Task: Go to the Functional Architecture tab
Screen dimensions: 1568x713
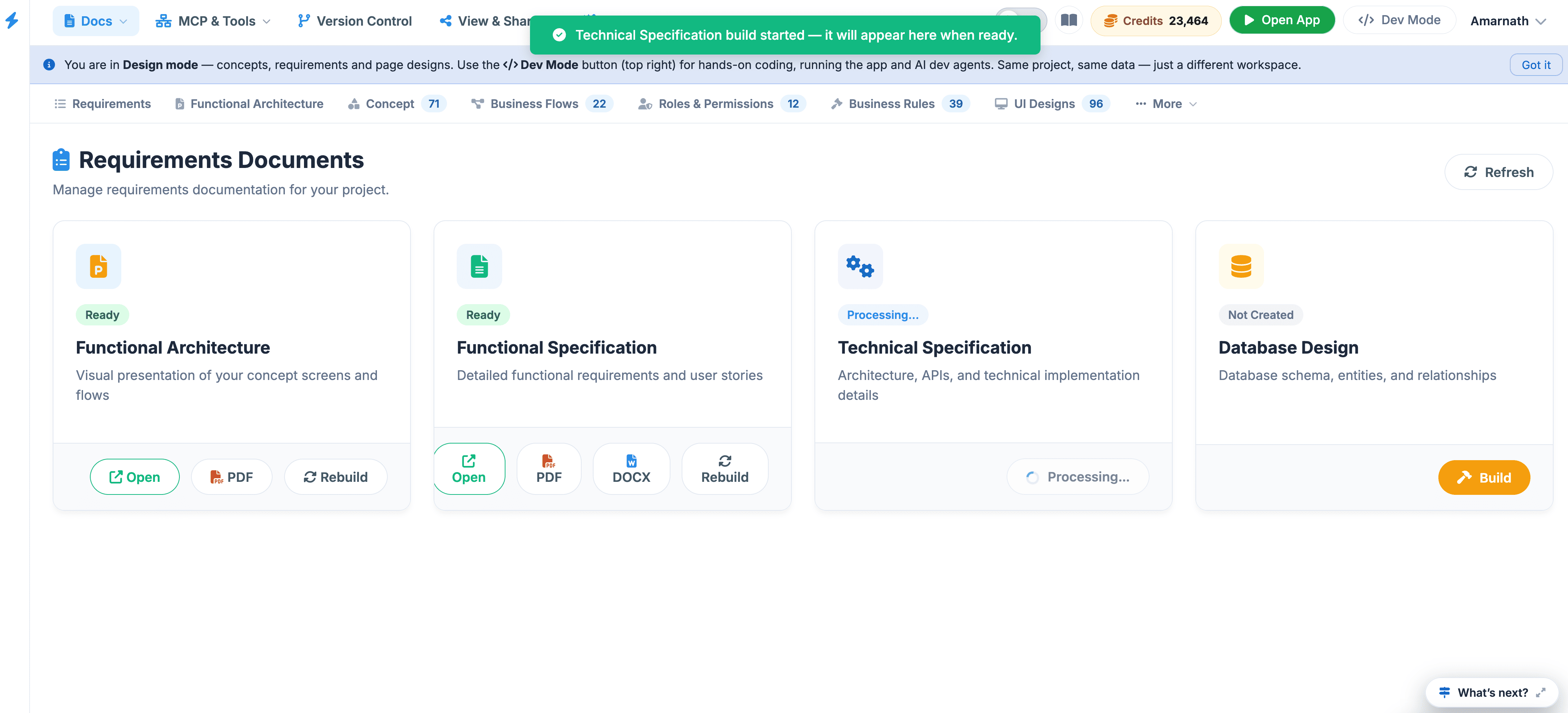Action: coord(249,104)
